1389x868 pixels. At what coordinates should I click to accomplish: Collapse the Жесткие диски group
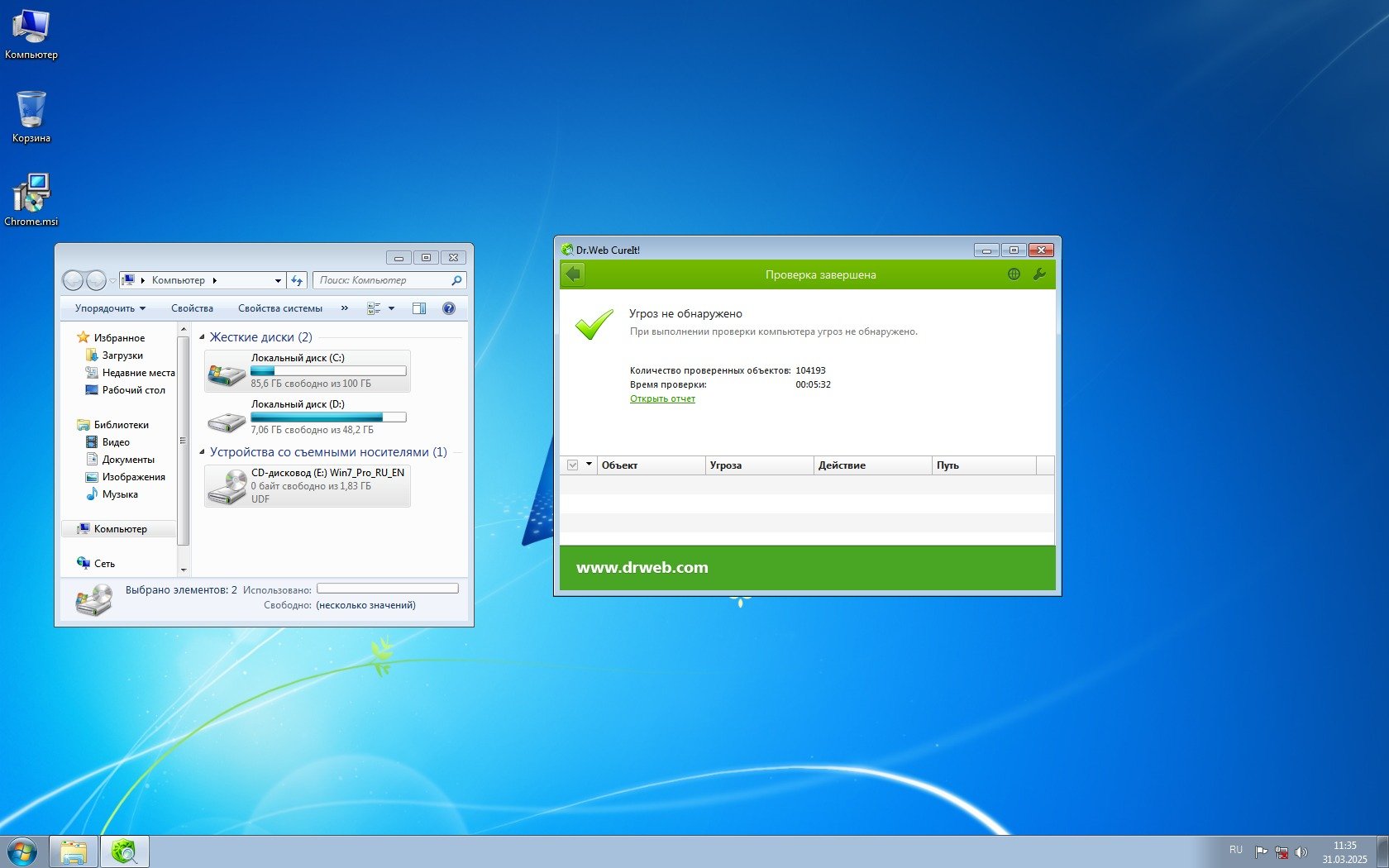(203, 337)
